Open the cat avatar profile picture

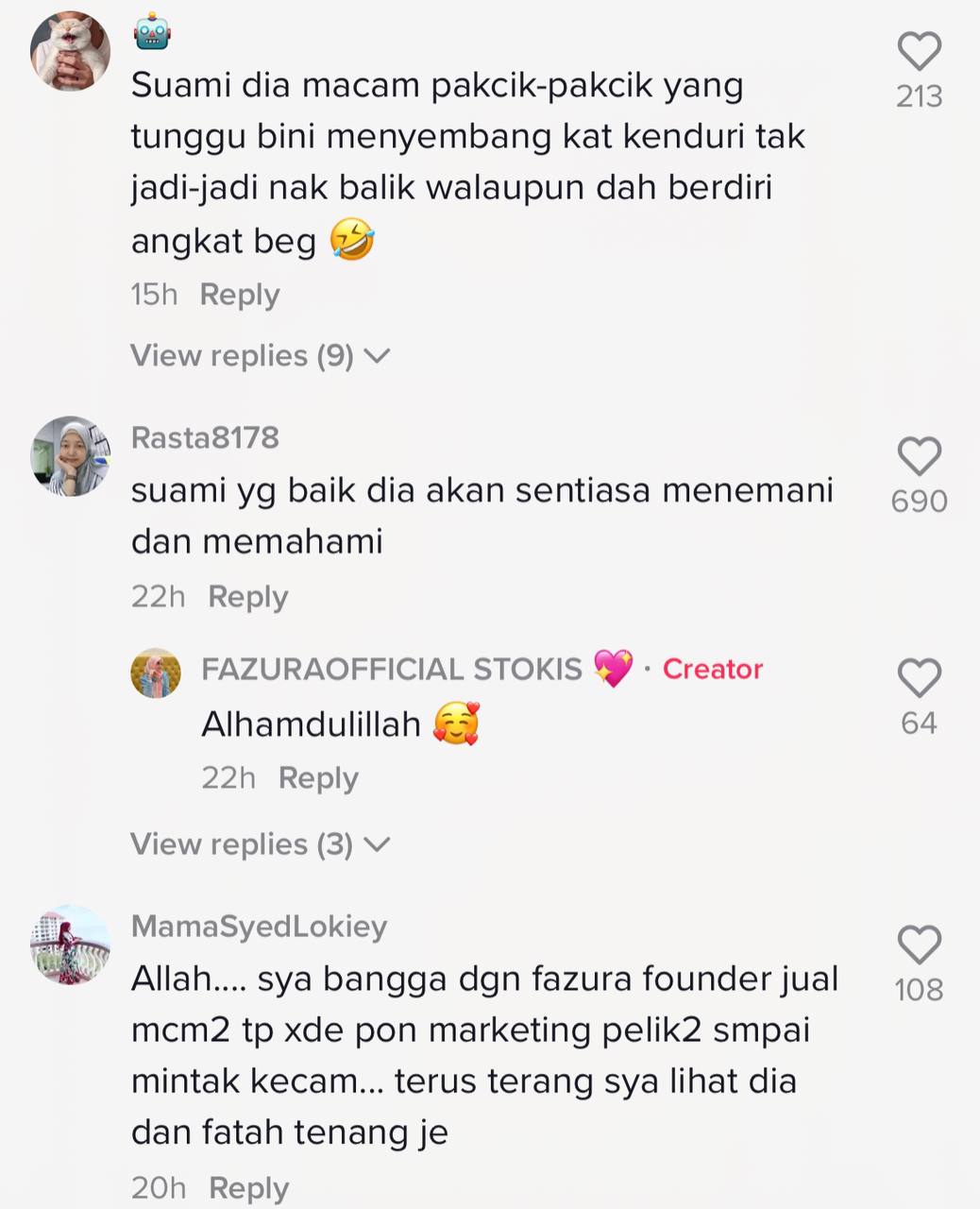coord(71,51)
